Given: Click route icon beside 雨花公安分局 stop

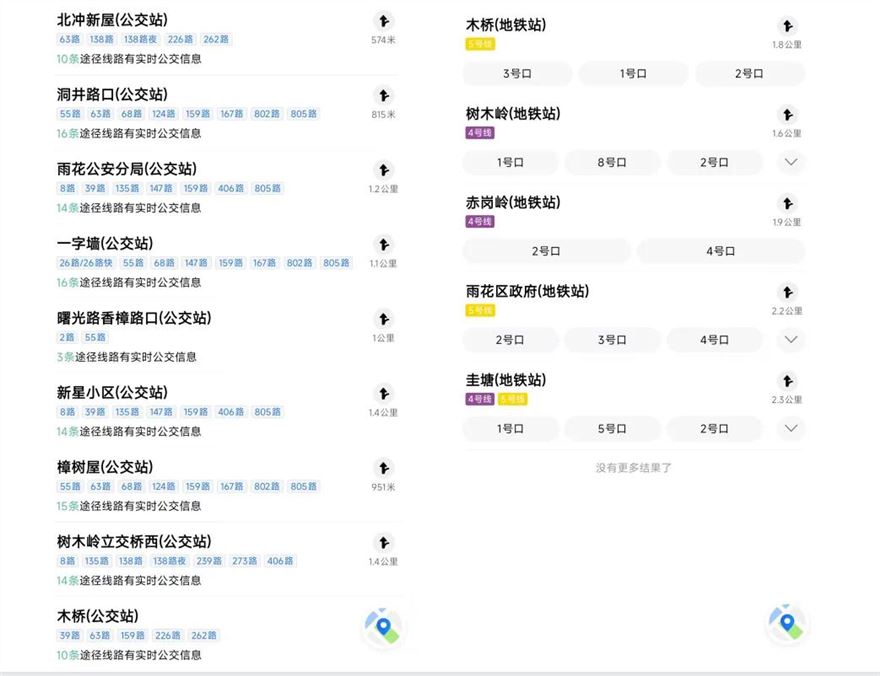Looking at the screenshot, I should (x=383, y=170).
